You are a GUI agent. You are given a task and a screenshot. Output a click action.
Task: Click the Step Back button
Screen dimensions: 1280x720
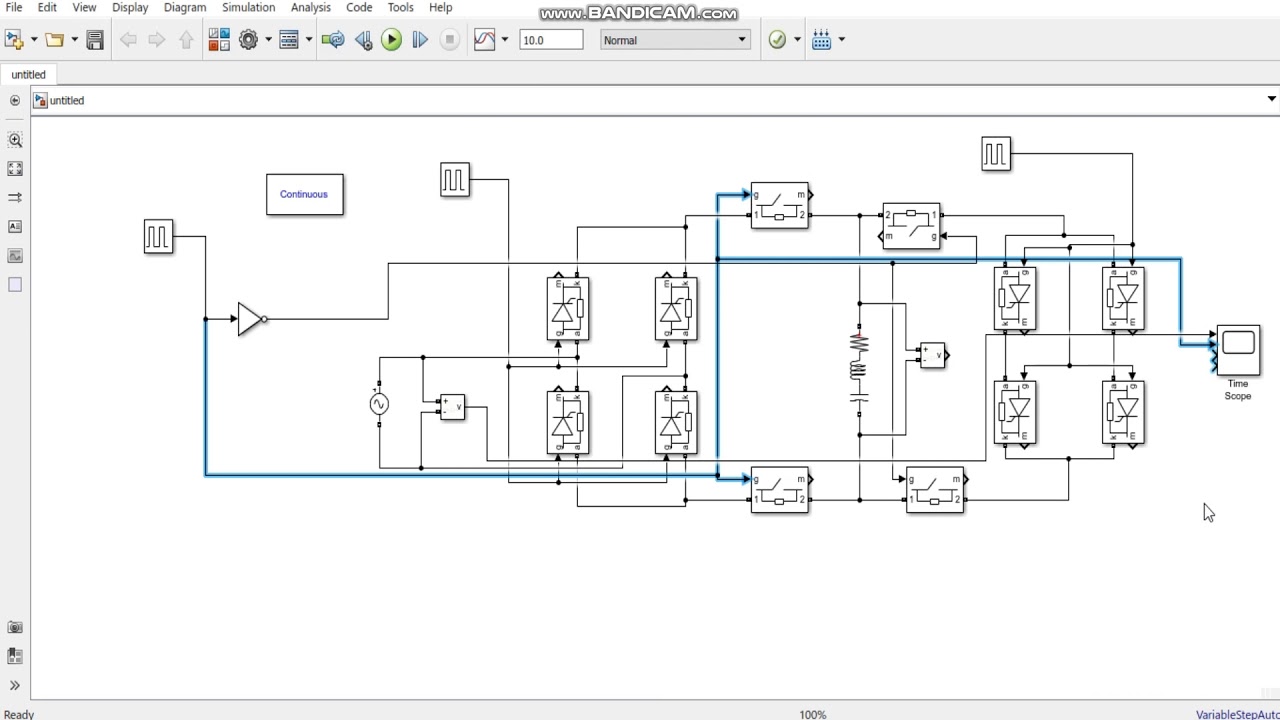(363, 40)
